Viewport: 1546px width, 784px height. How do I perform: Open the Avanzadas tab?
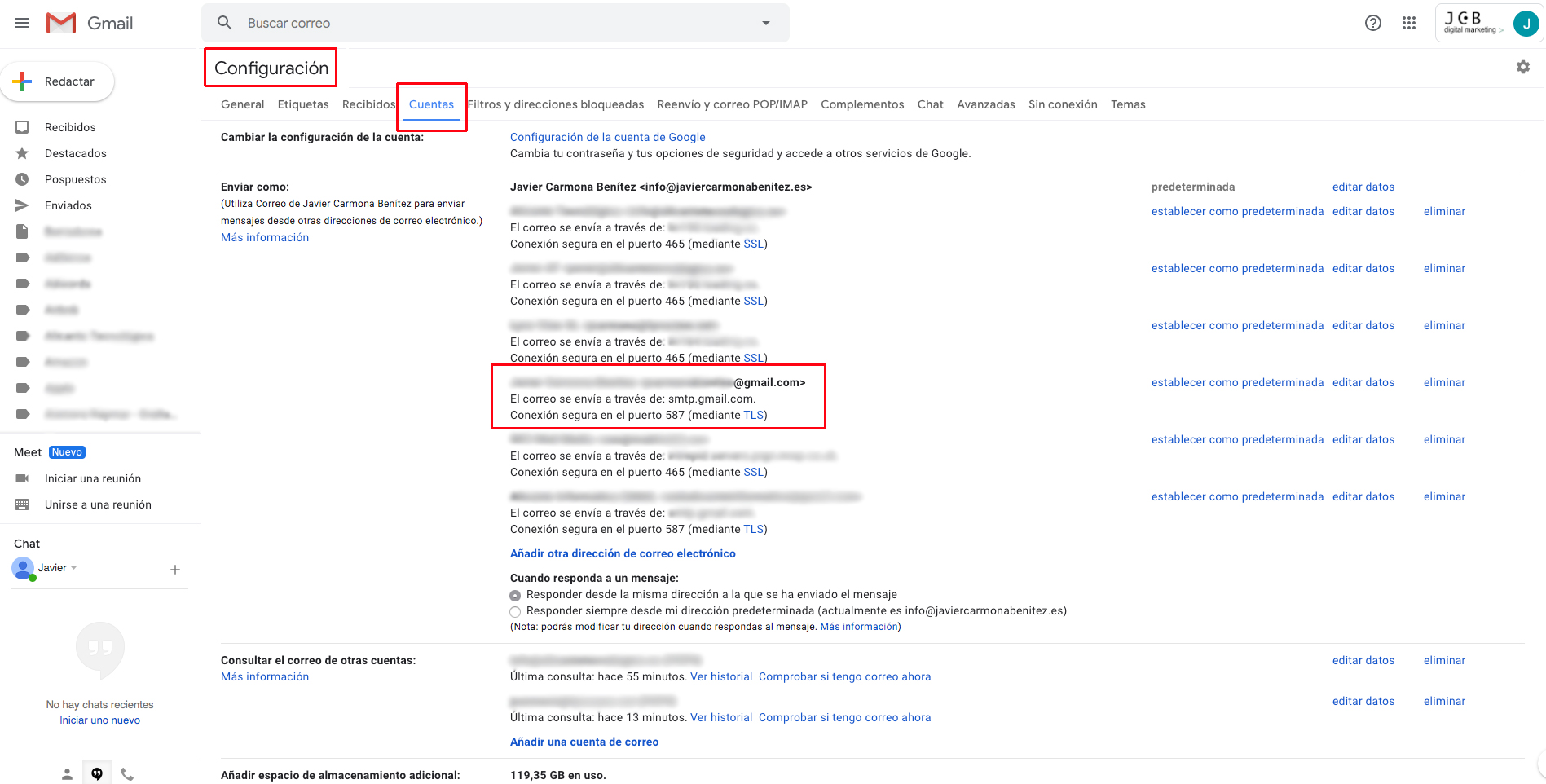(986, 104)
